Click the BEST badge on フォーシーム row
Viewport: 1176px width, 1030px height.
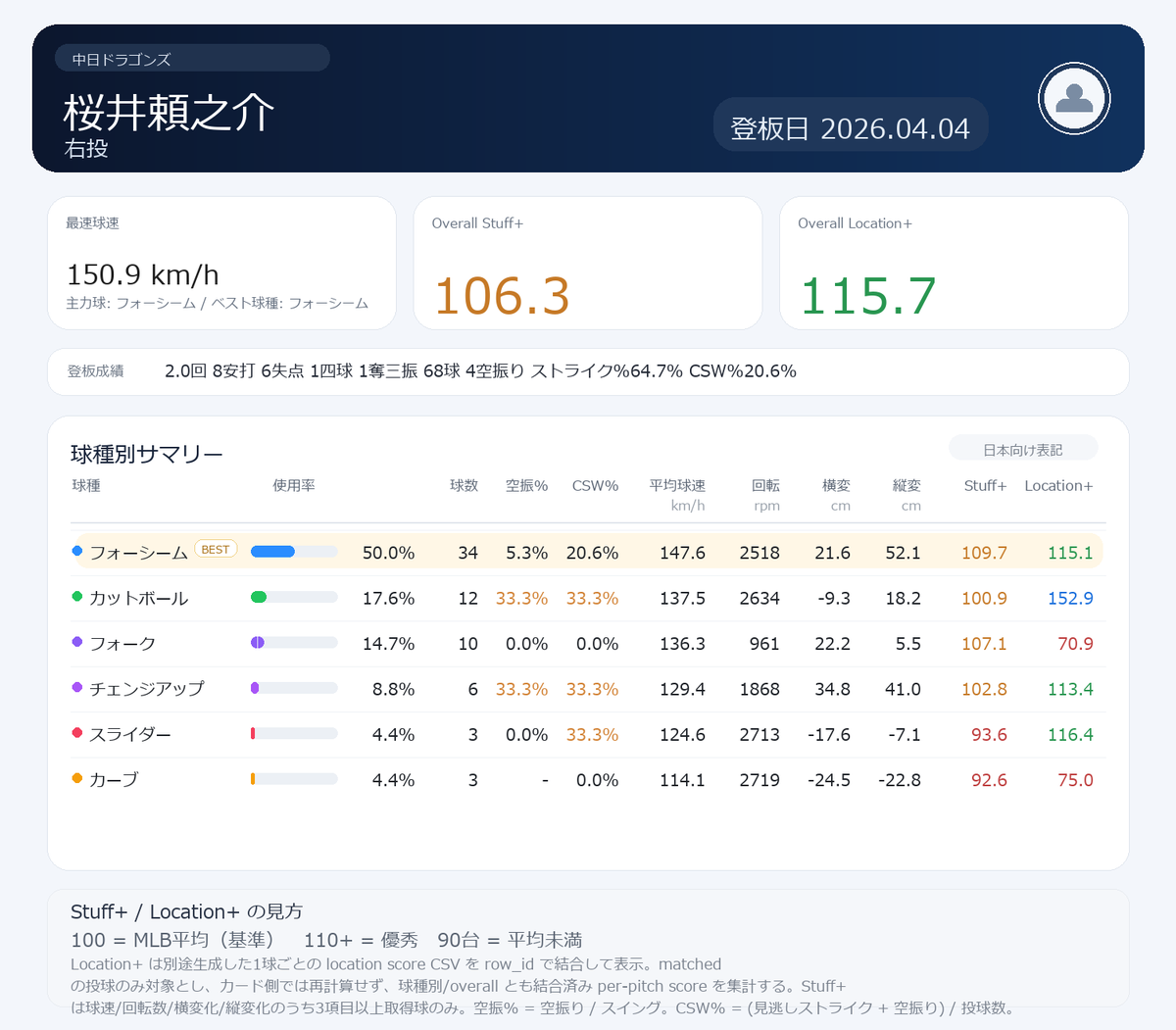pyautogui.click(x=216, y=549)
